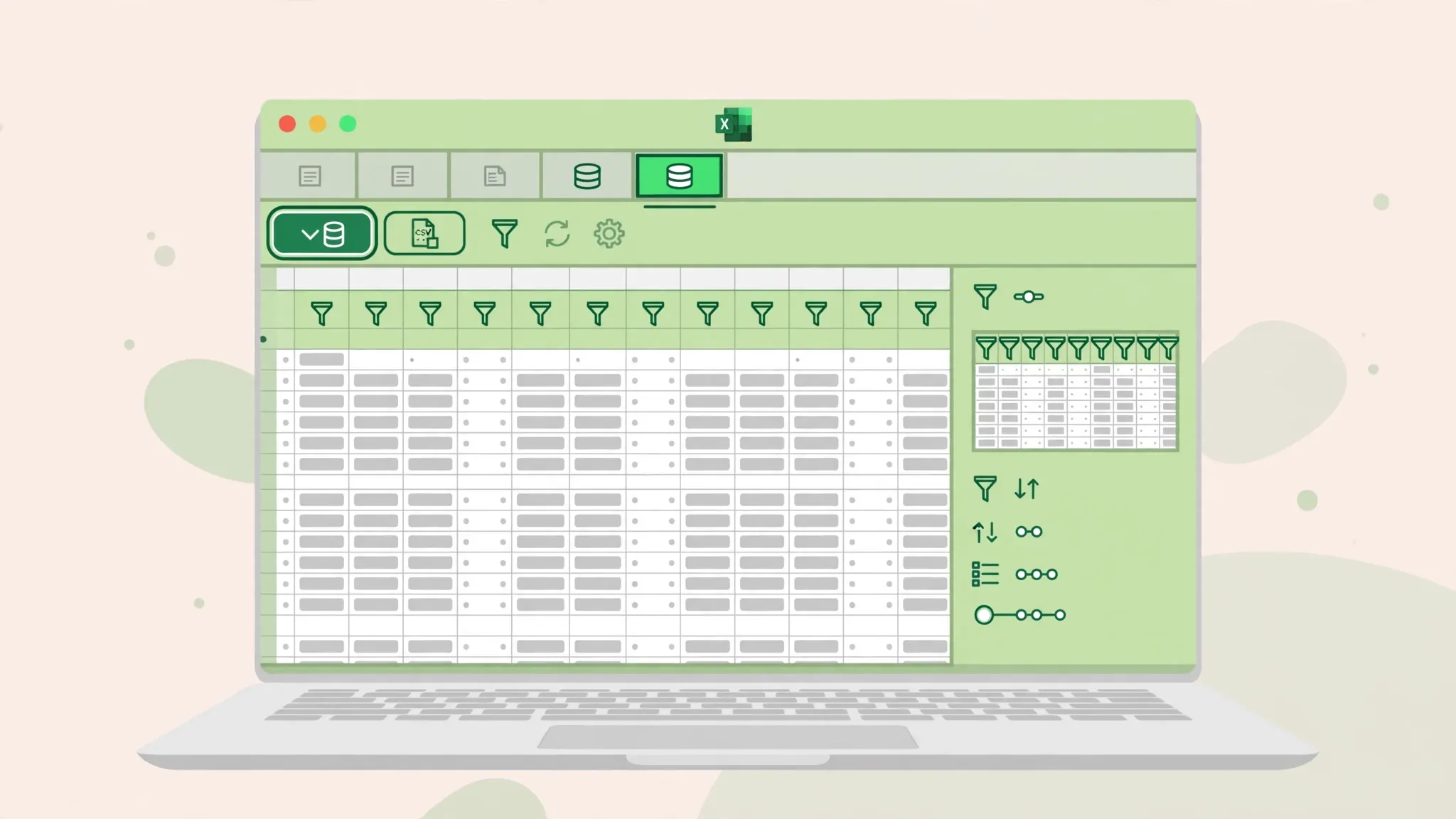
Task: Refresh data with the circular arrows icon
Action: click(557, 233)
